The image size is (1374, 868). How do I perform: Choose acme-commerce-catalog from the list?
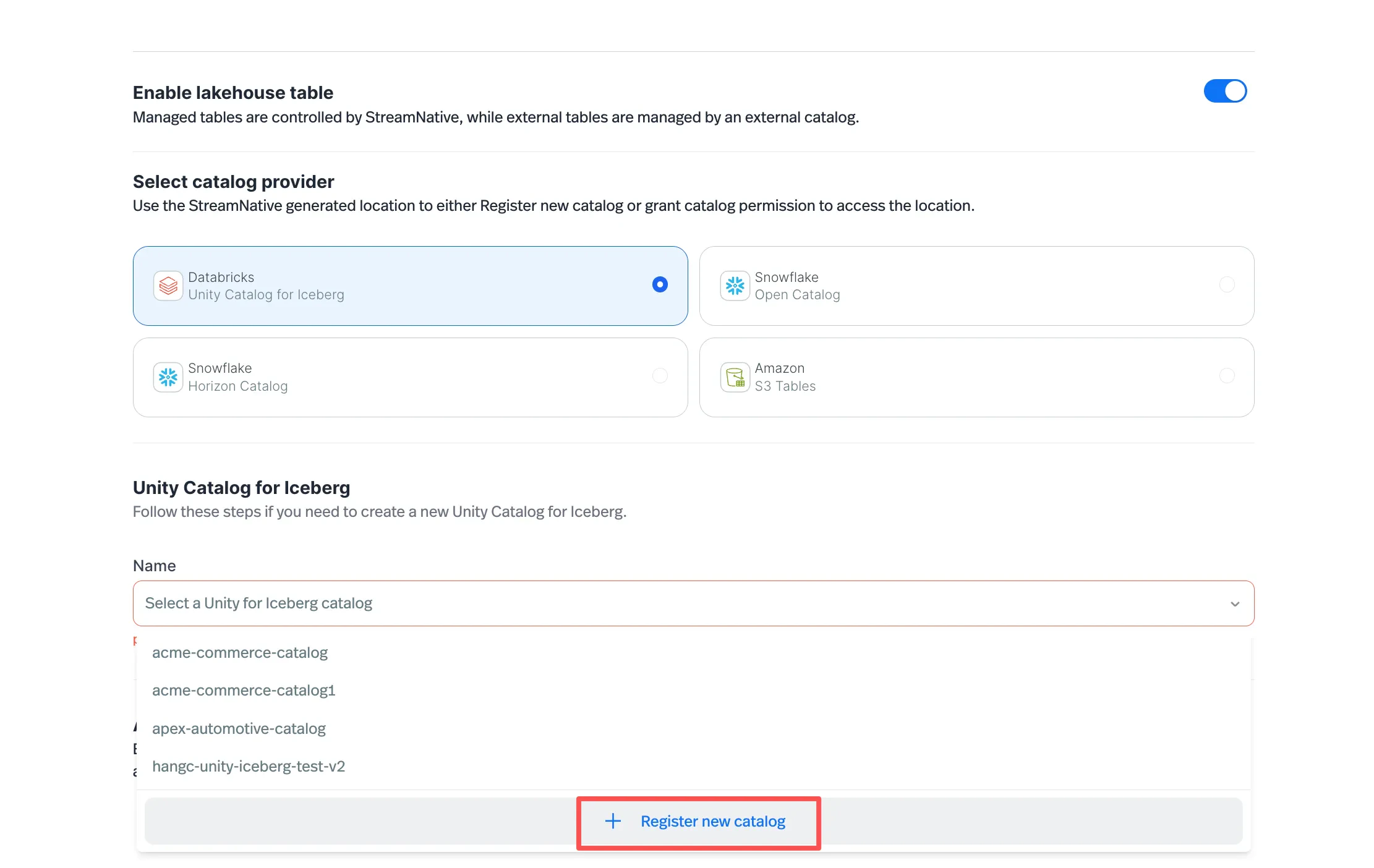point(693,652)
